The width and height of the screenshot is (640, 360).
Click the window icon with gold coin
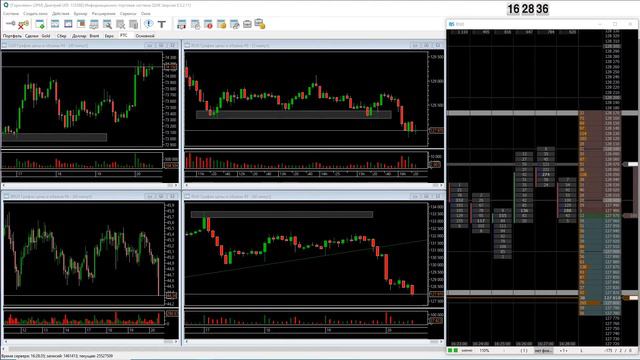click(221, 24)
